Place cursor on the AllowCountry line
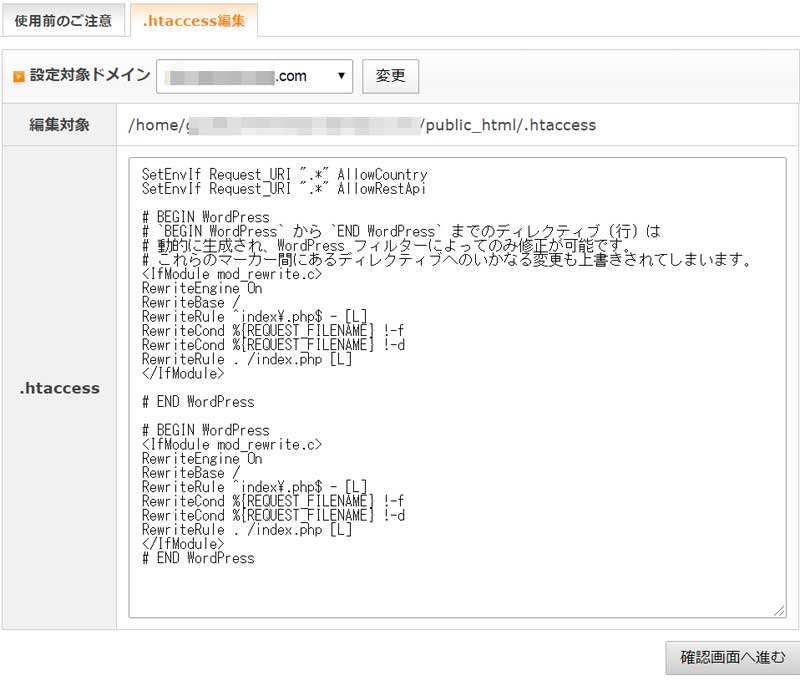Viewport: 800px width, 681px height. (284, 174)
